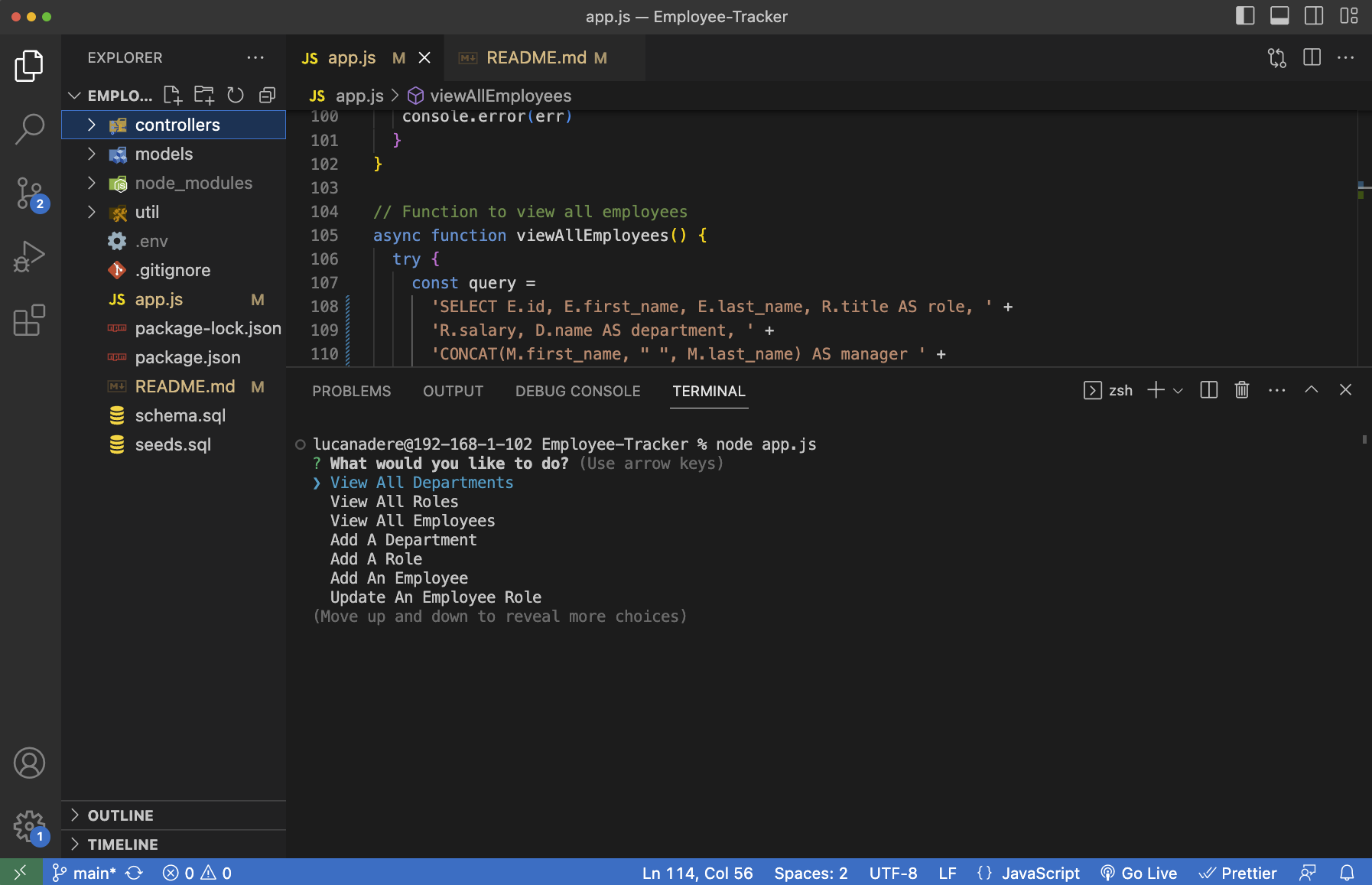The height and width of the screenshot is (885, 1372).
Task: Create a new file in the Explorer
Action: (172, 95)
